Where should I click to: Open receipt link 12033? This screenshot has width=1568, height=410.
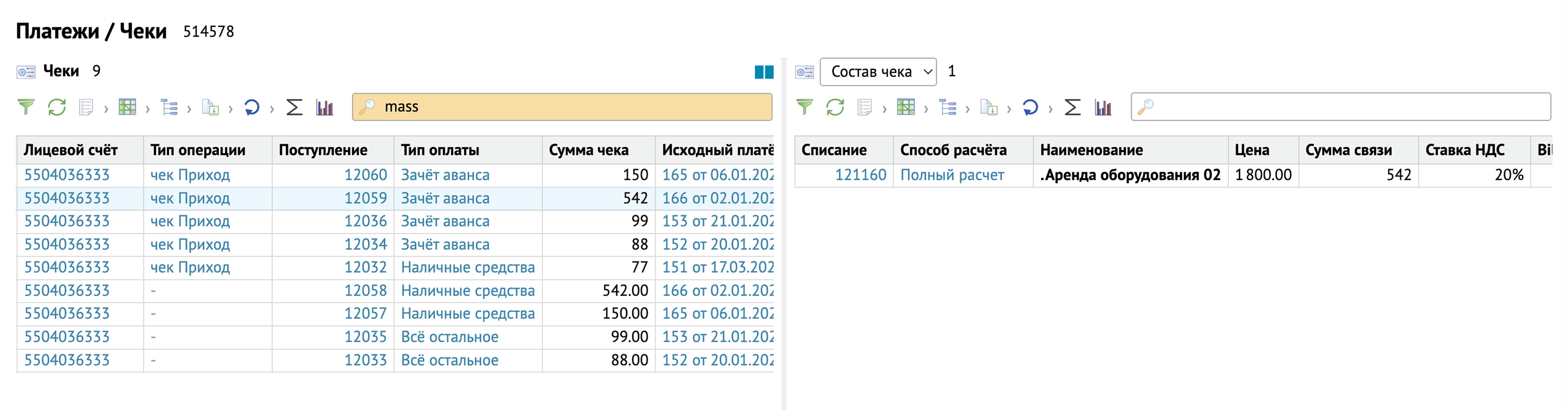(365, 360)
